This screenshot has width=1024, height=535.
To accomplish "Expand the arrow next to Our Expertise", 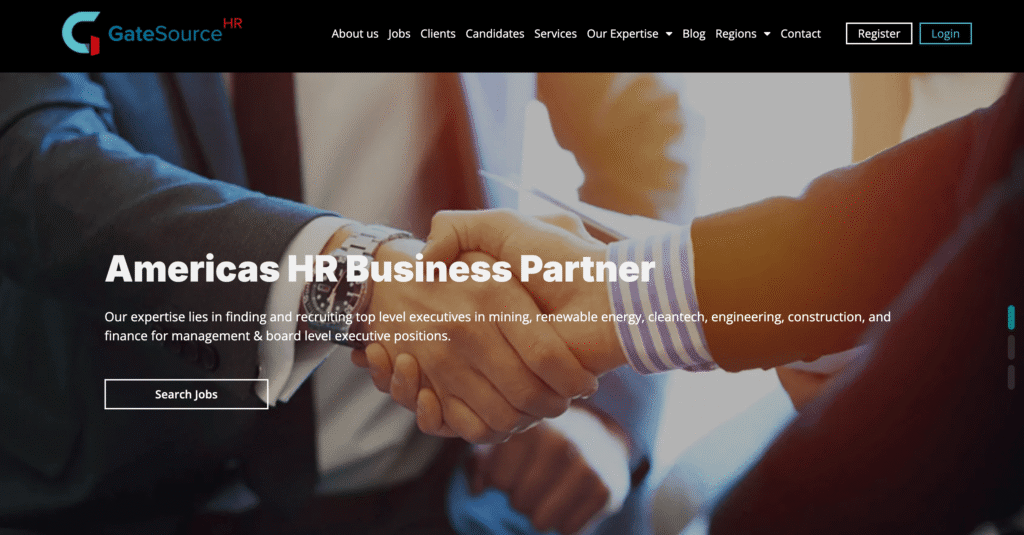I will tap(669, 34).
